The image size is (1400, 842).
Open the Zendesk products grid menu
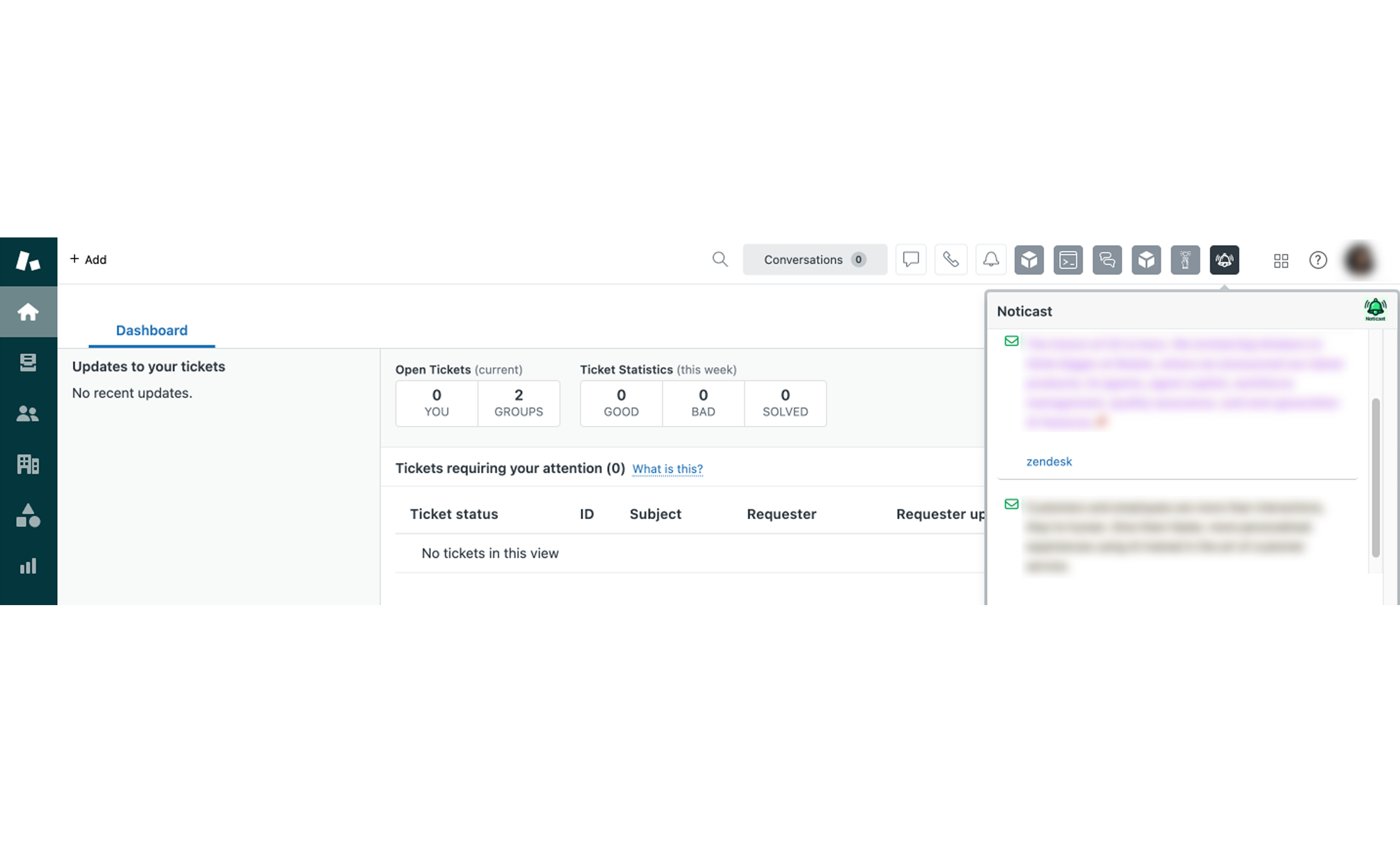pos(1280,260)
